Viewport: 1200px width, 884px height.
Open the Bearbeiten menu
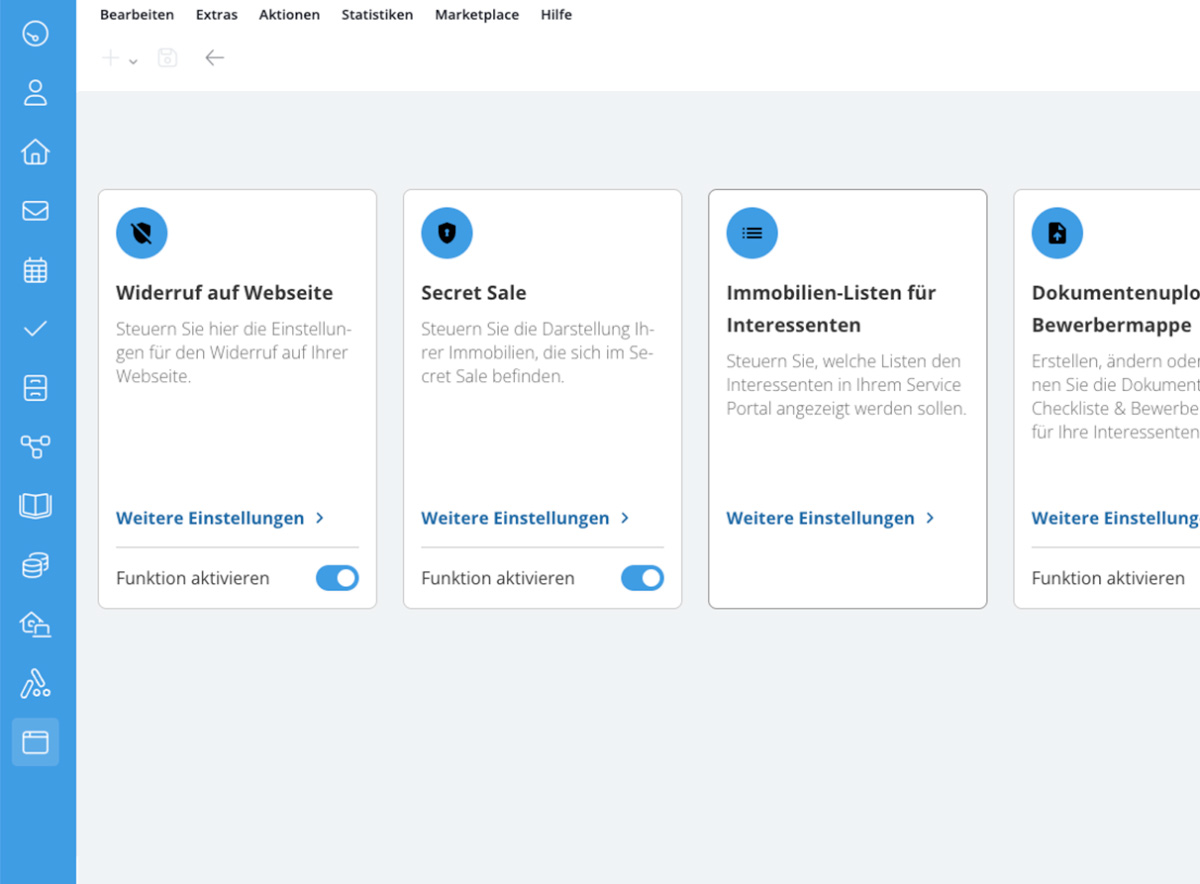[137, 15]
